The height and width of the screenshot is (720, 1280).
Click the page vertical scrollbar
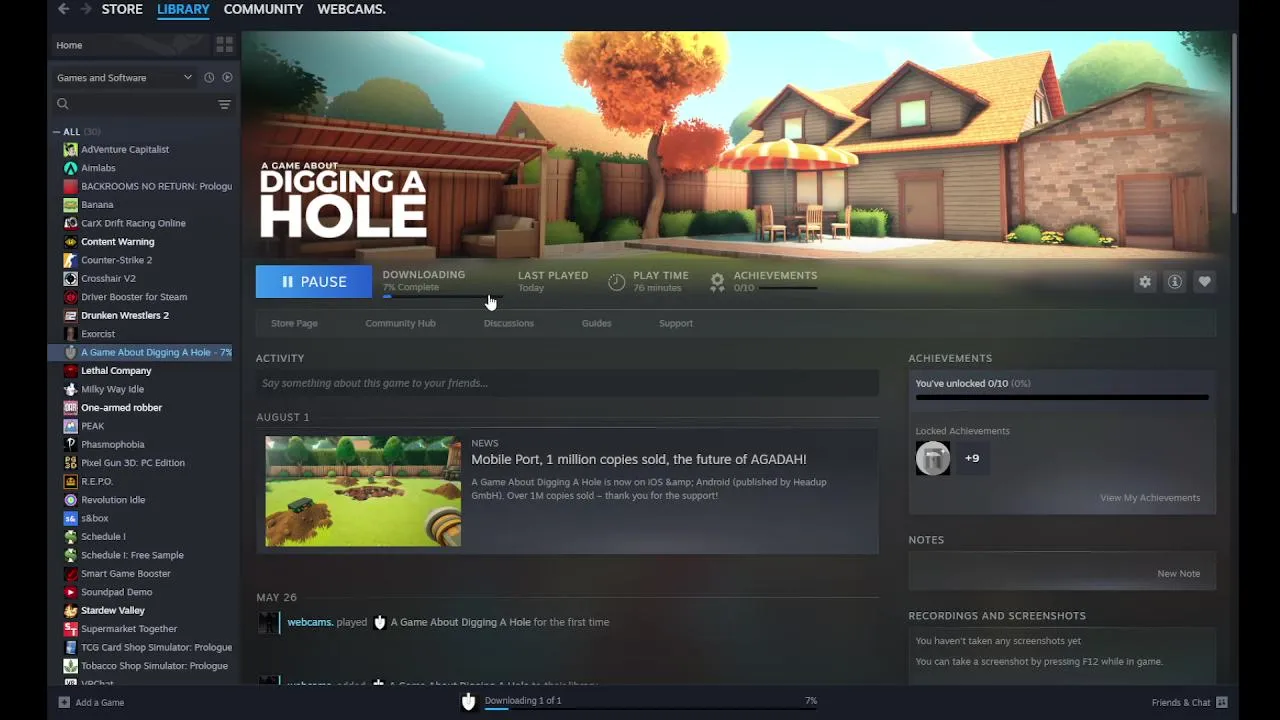coord(1234,122)
